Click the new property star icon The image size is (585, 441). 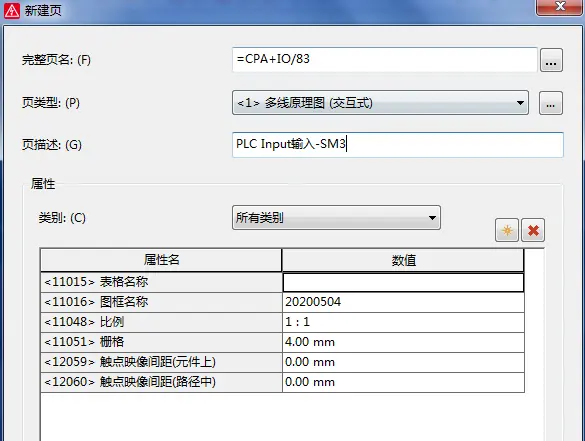point(507,230)
